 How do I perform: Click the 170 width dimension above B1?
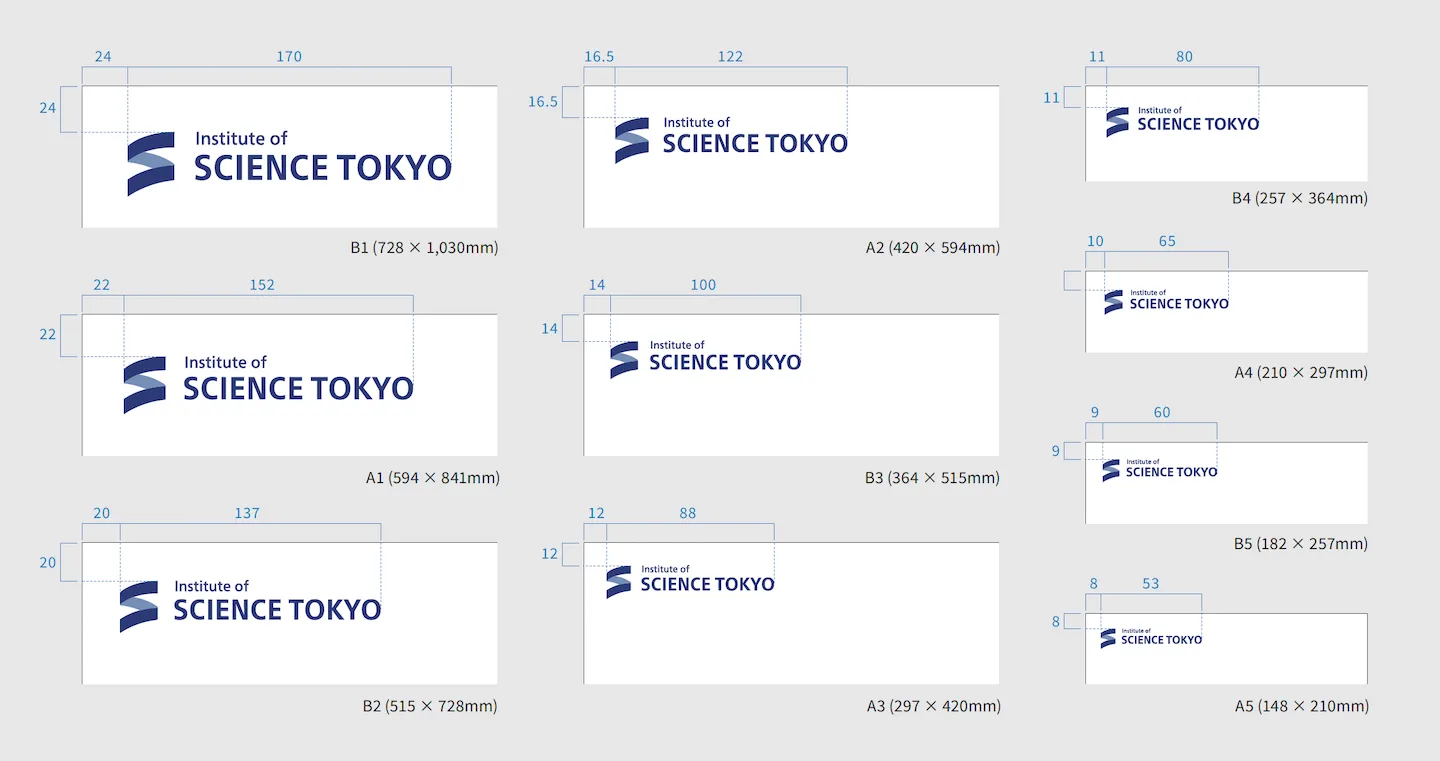[289, 57]
